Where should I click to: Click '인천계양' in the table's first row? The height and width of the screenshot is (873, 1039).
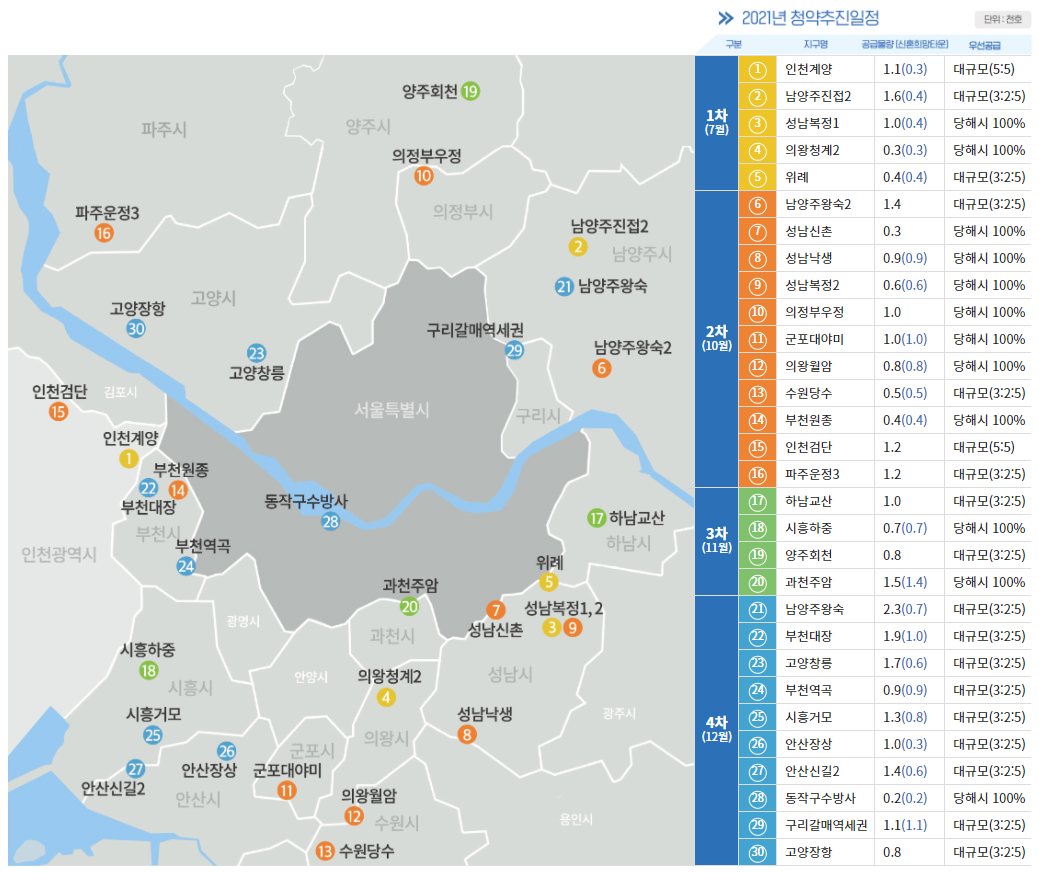click(808, 70)
